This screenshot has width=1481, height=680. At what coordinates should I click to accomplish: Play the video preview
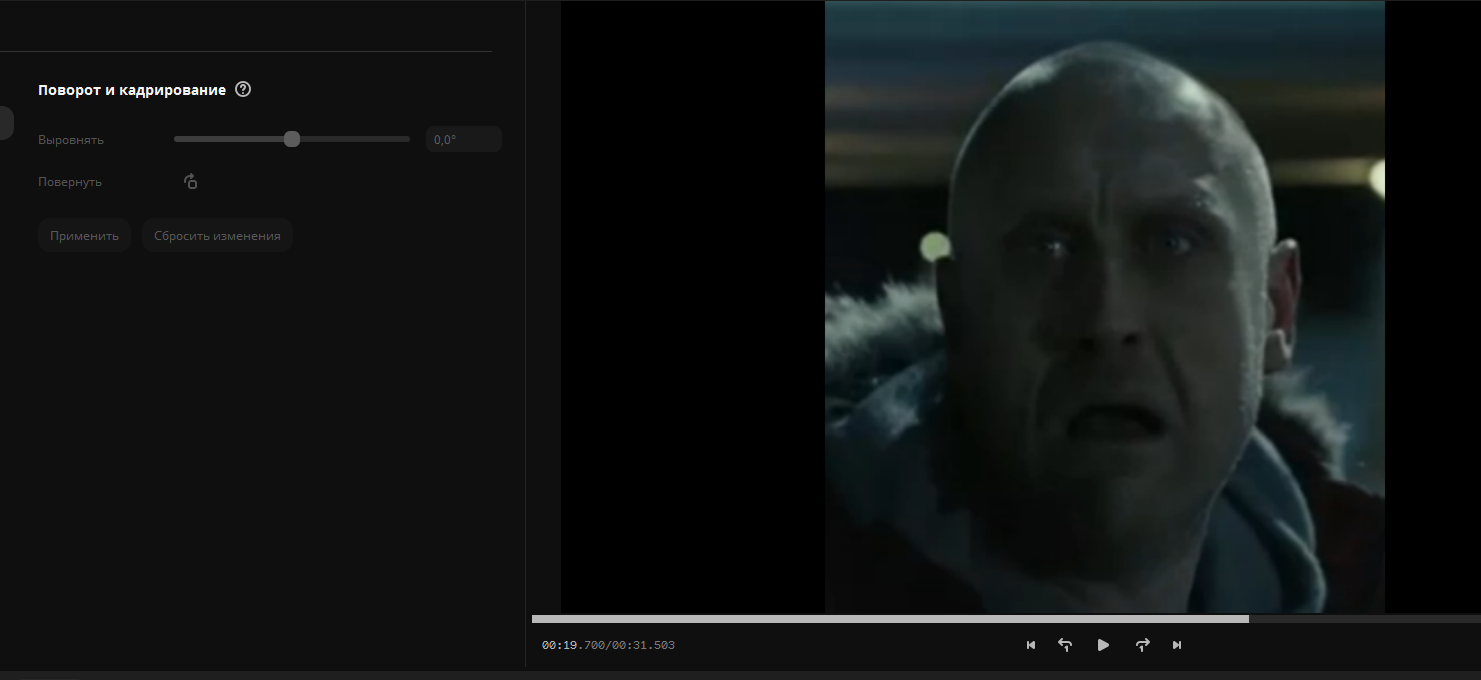click(x=1103, y=645)
